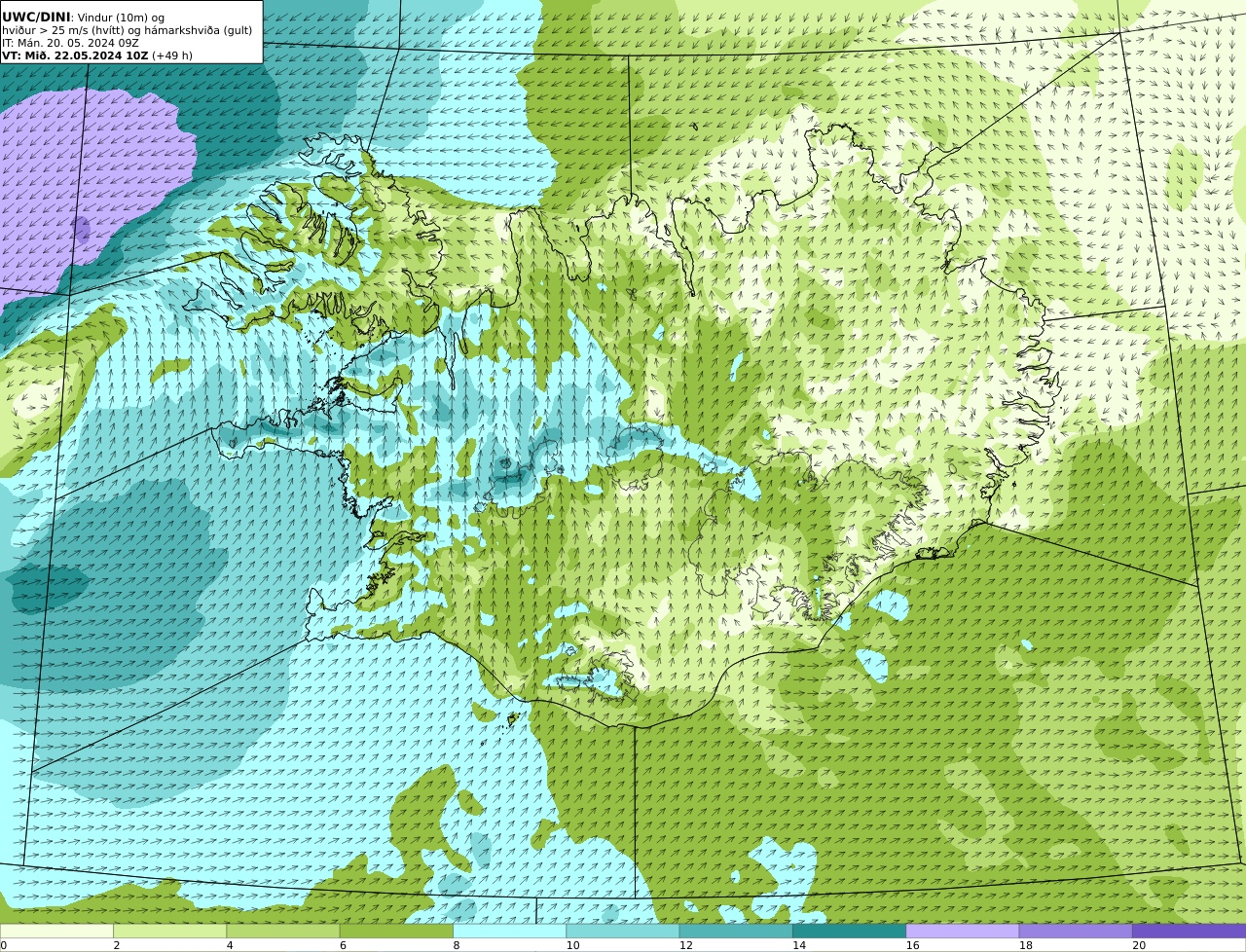Click the "18" scale label

(1026, 945)
